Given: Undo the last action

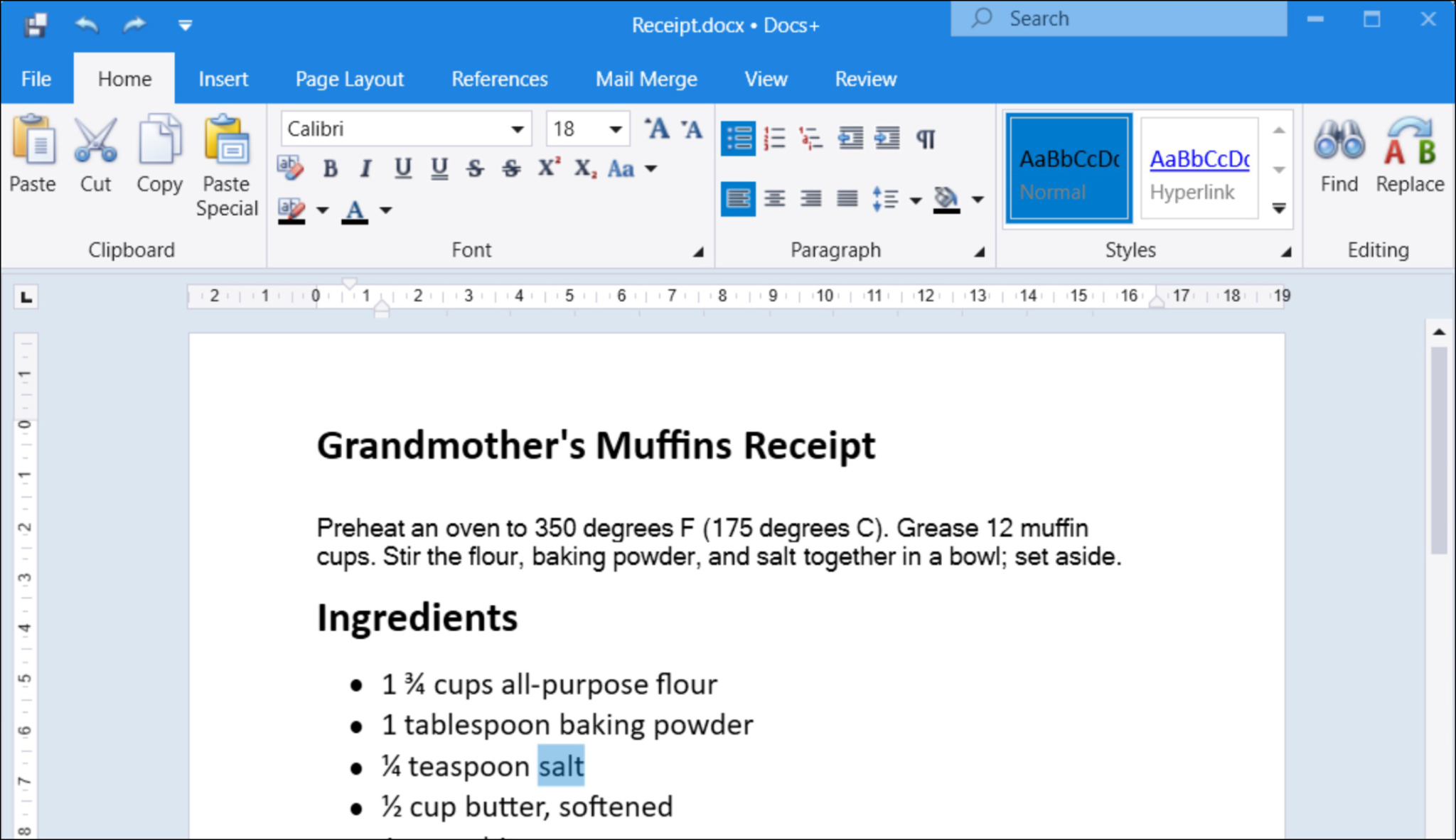Looking at the screenshot, I should click(87, 25).
